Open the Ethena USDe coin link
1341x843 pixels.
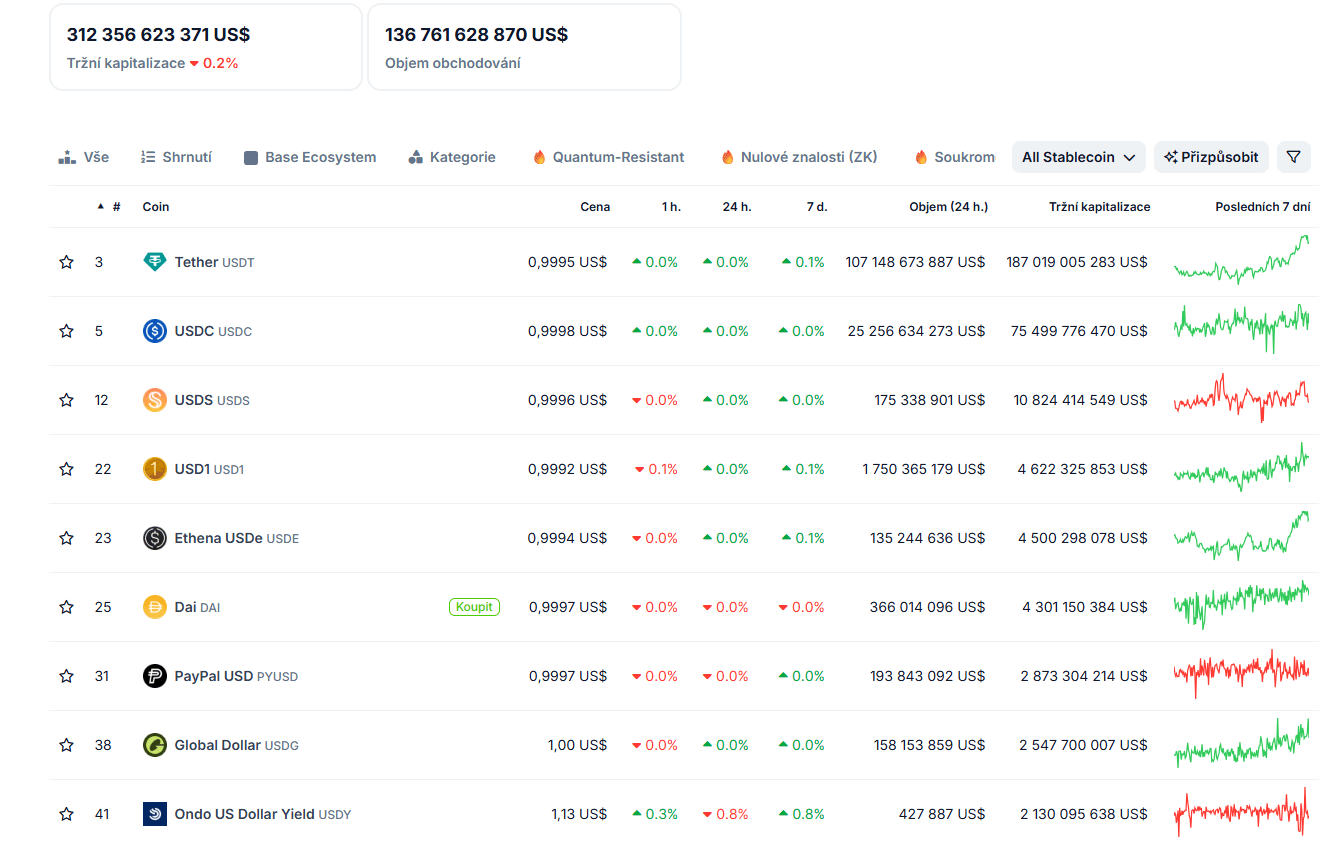click(237, 538)
